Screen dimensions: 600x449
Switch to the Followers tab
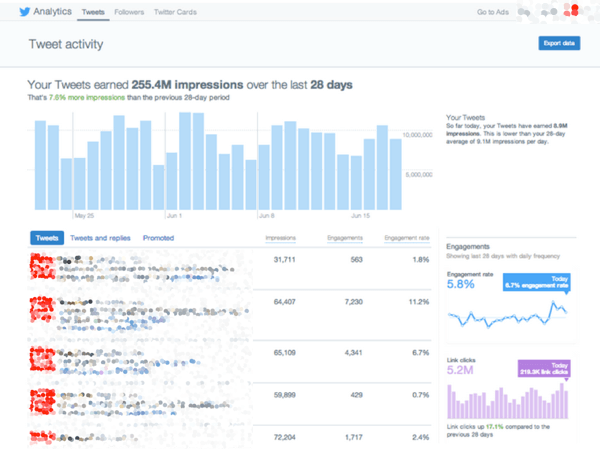129,12
